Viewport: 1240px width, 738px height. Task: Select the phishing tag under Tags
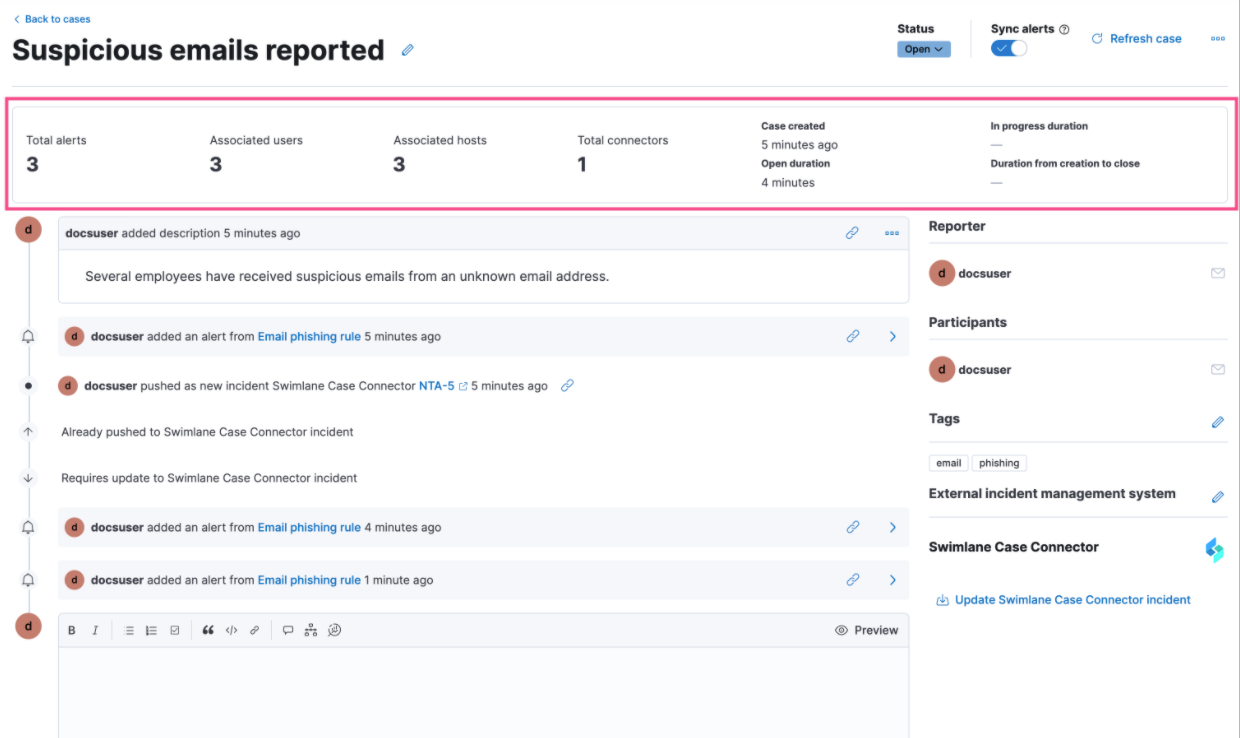tap(999, 462)
